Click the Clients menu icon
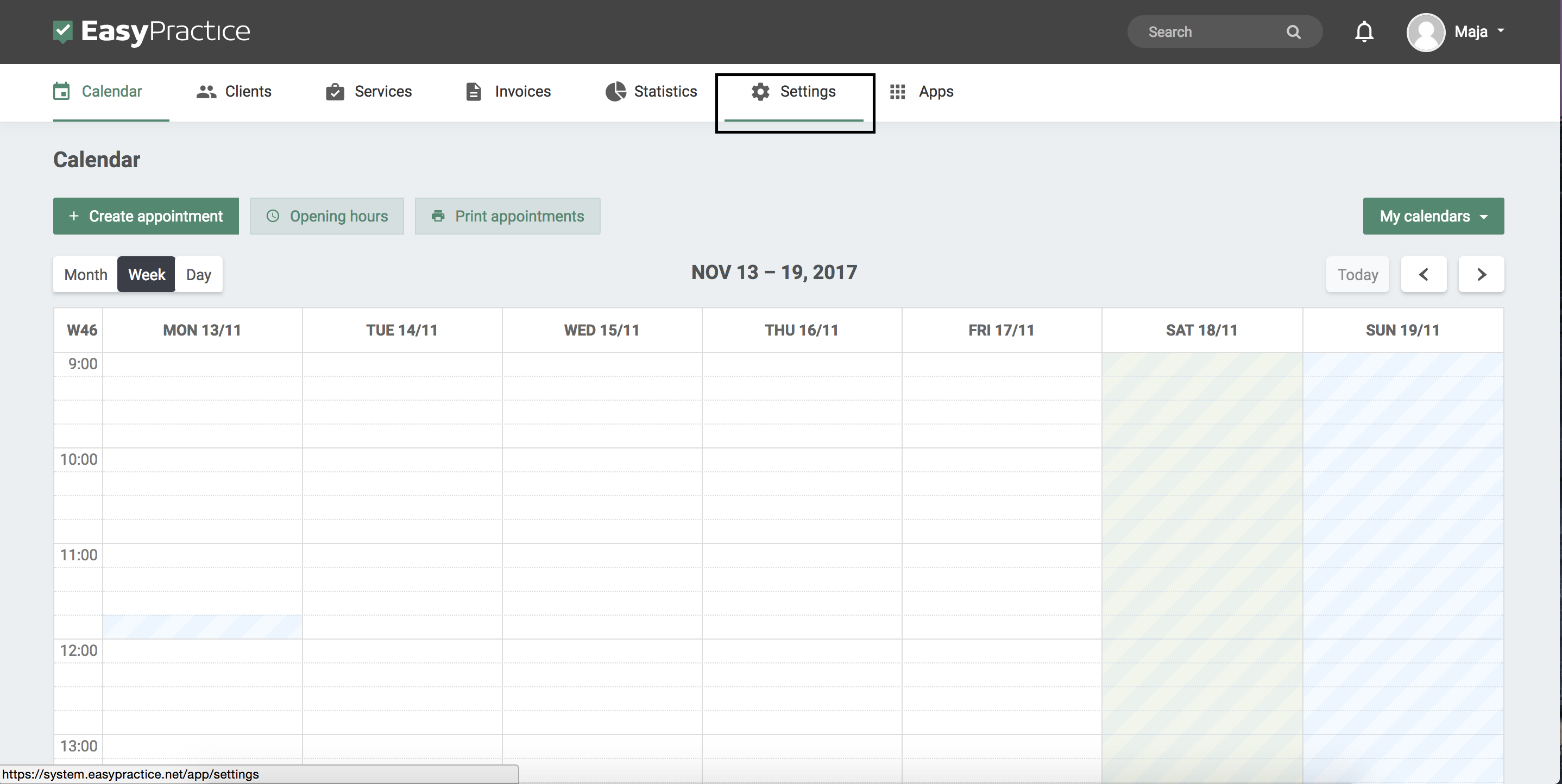Image resolution: width=1562 pixels, height=784 pixels. point(205,91)
